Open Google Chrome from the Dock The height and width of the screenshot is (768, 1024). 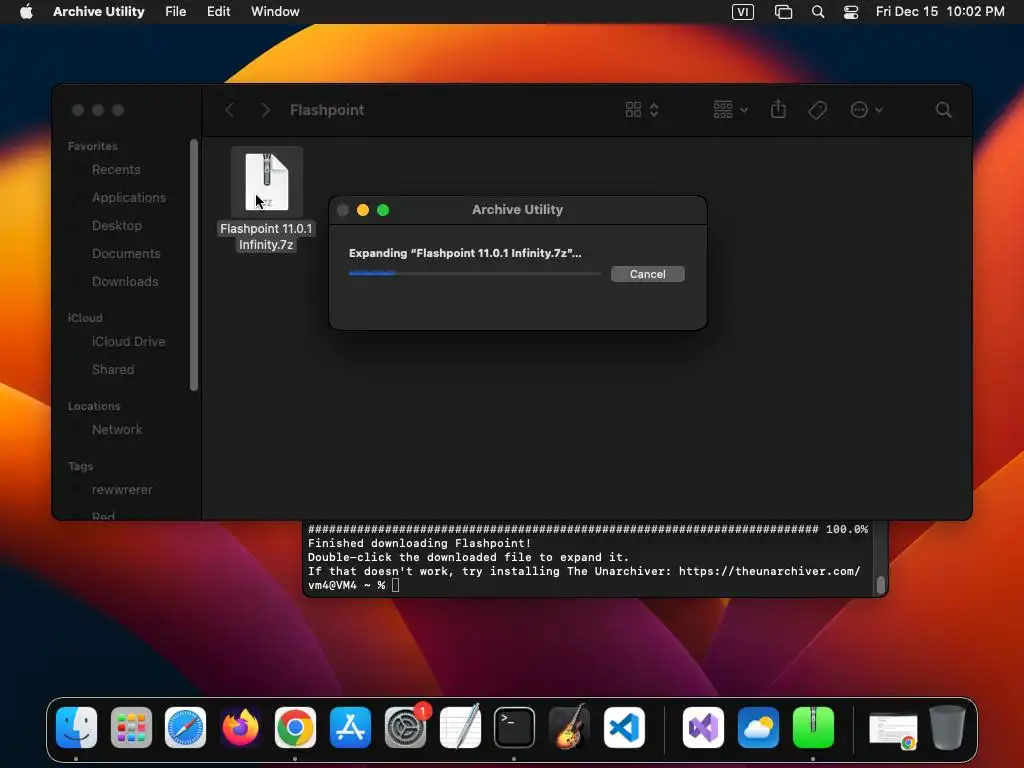point(295,728)
